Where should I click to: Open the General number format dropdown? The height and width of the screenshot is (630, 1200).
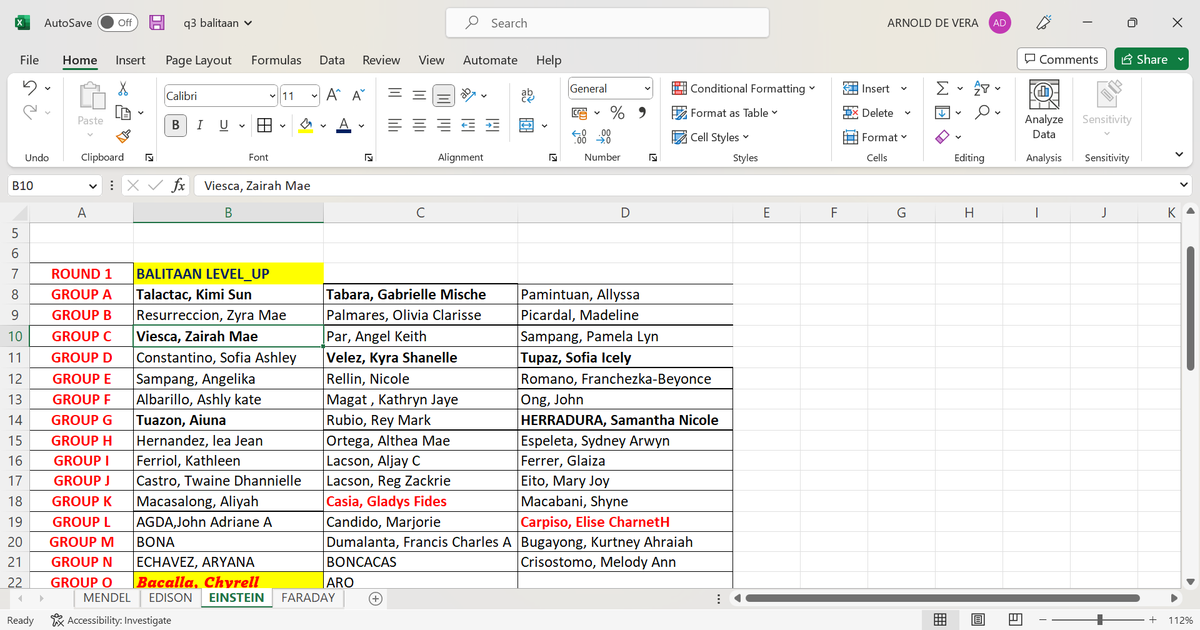(x=647, y=88)
